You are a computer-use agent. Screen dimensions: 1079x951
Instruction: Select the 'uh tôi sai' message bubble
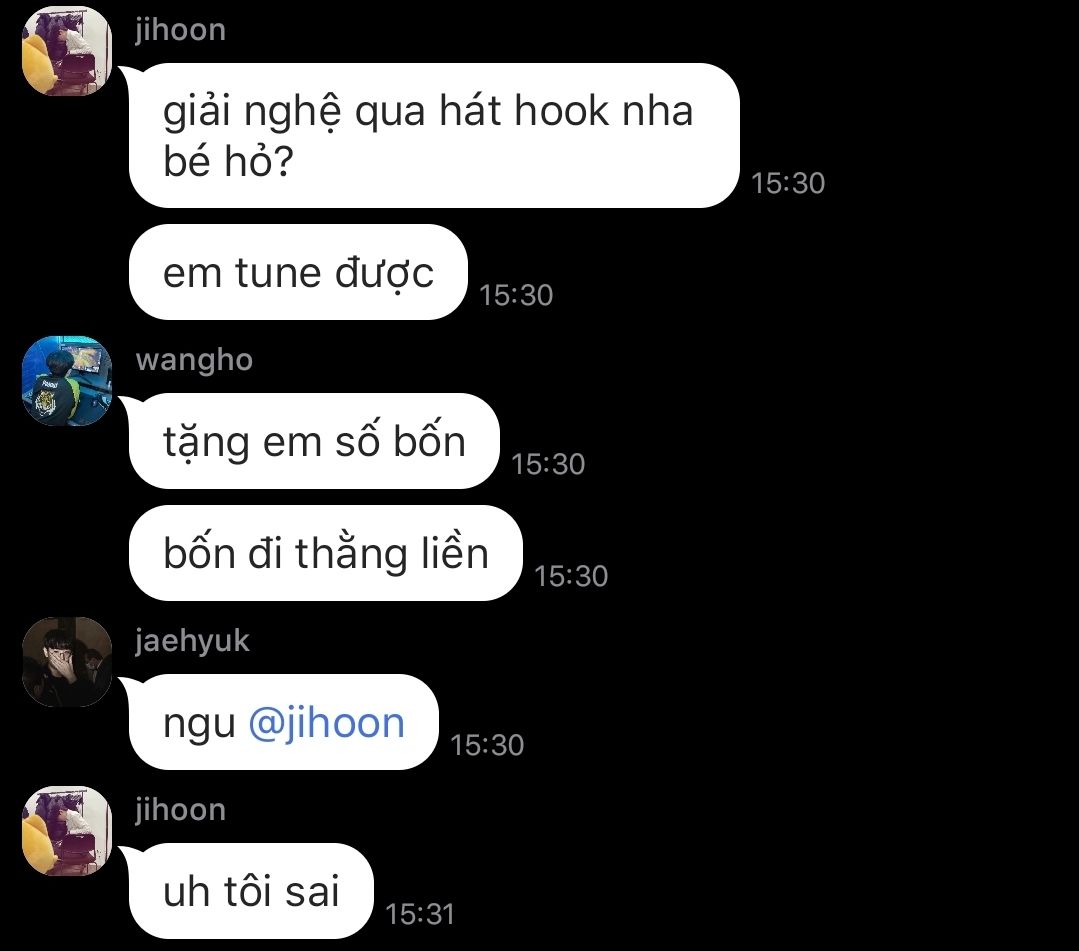(x=251, y=891)
